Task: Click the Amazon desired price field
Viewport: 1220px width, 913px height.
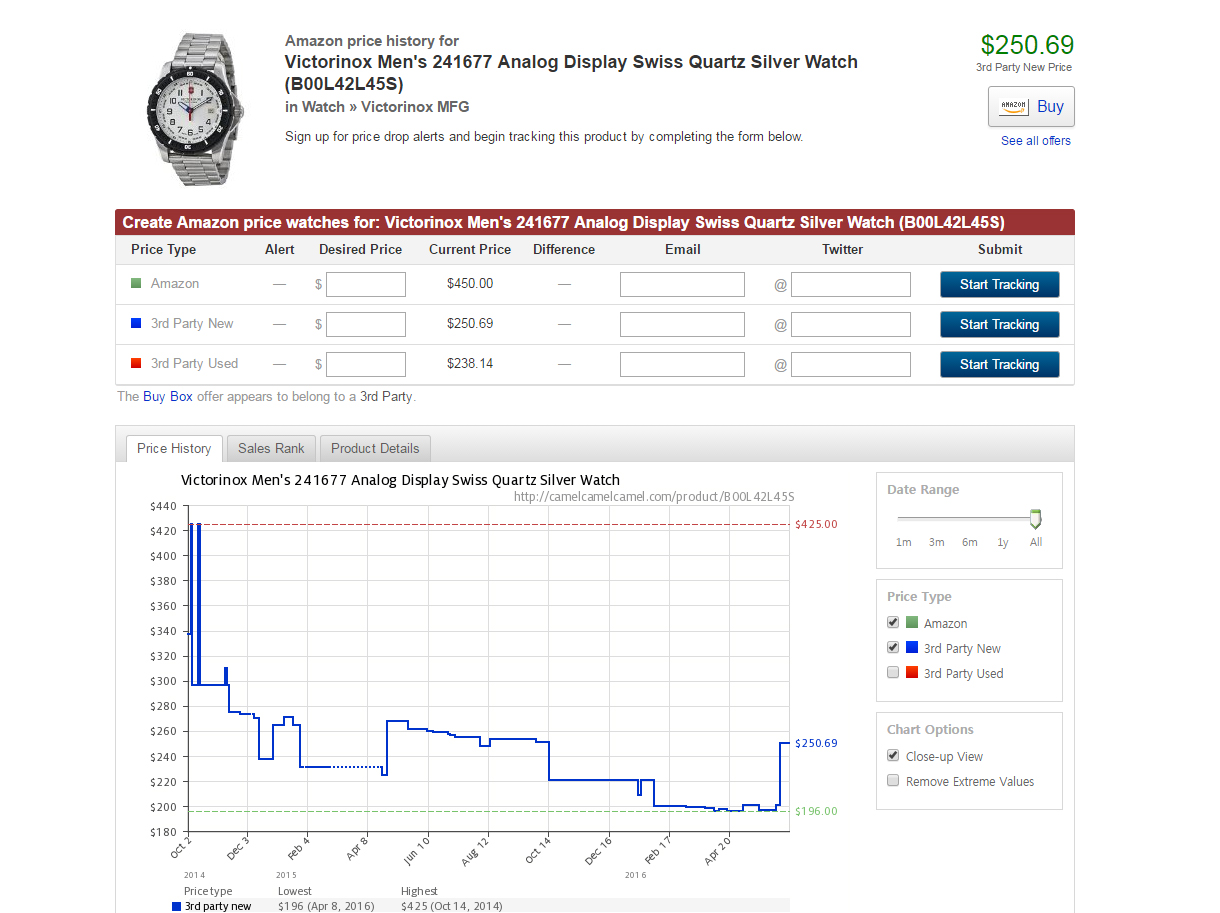Action: coord(366,285)
